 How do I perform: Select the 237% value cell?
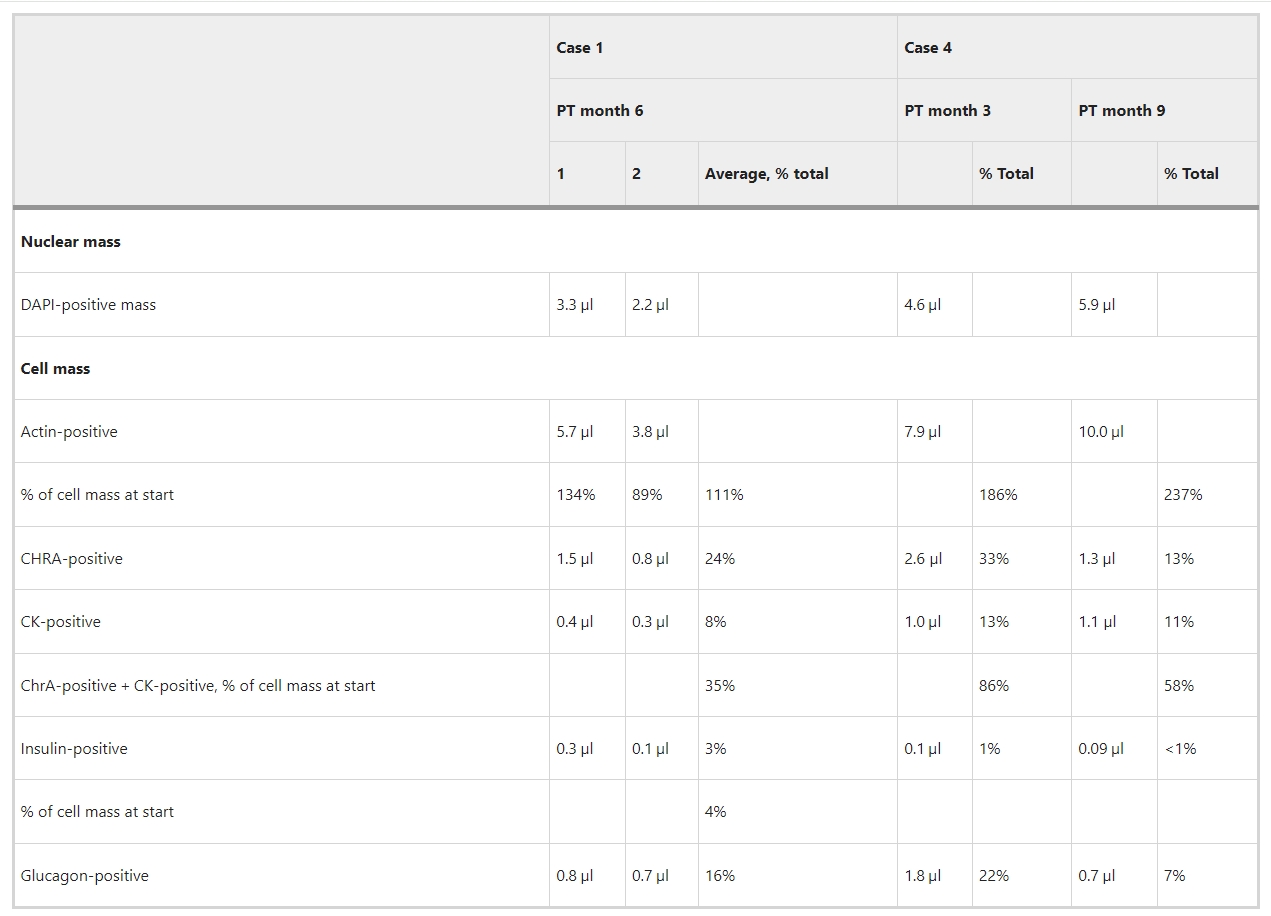(1183, 495)
